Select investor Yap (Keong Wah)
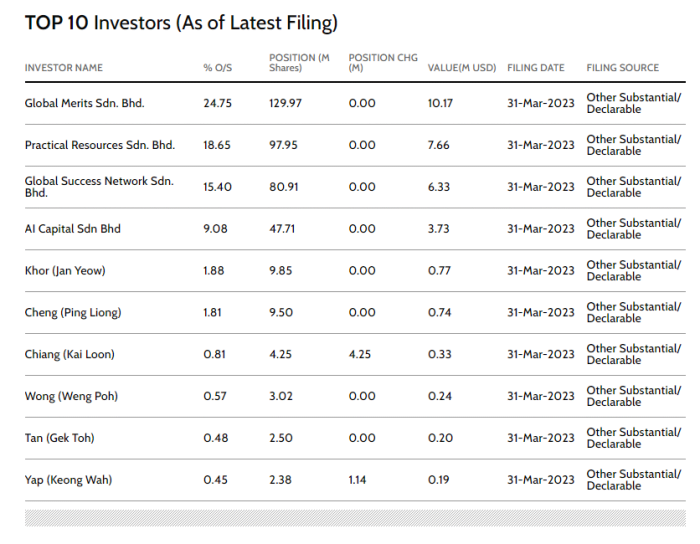The height and width of the screenshot is (544, 700). (68, 480)
